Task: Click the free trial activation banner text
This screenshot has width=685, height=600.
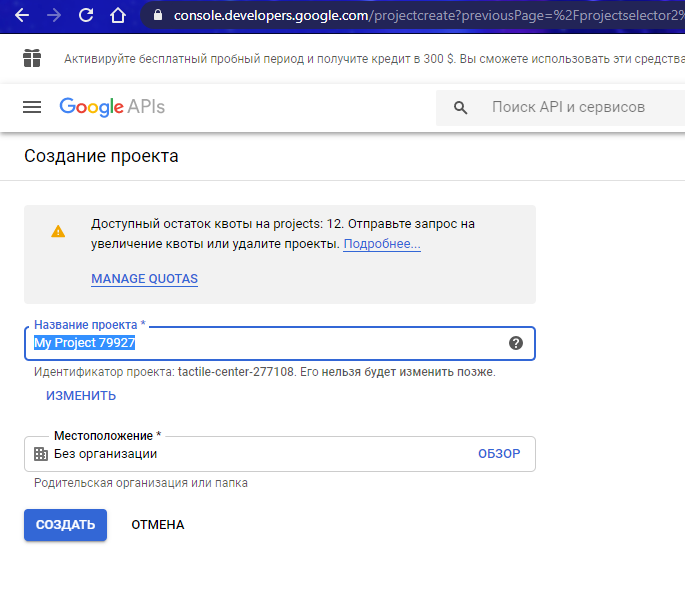Action: [374, 59]
